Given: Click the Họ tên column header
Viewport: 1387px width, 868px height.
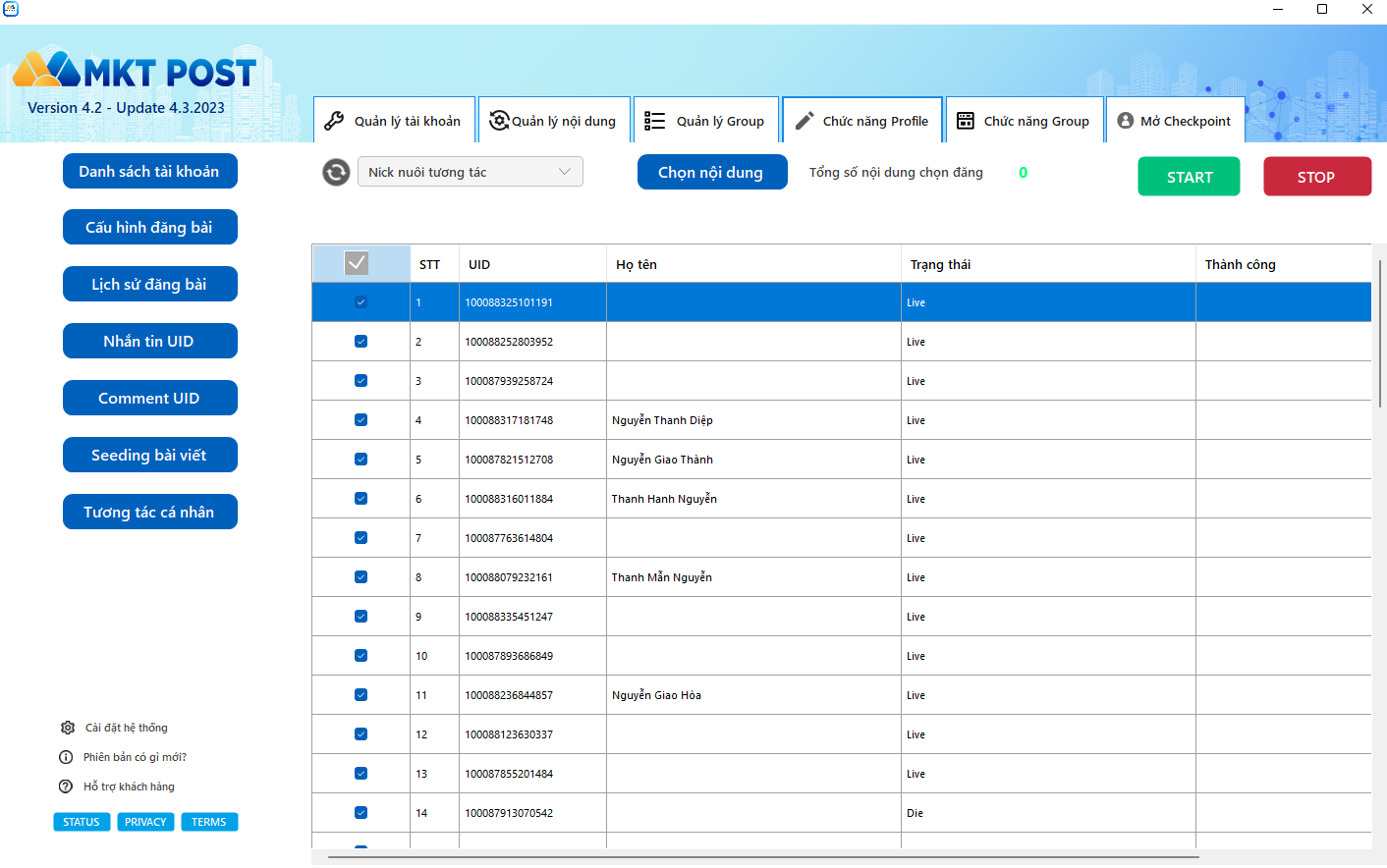Looking at the screenshot, I should (753, 264).
